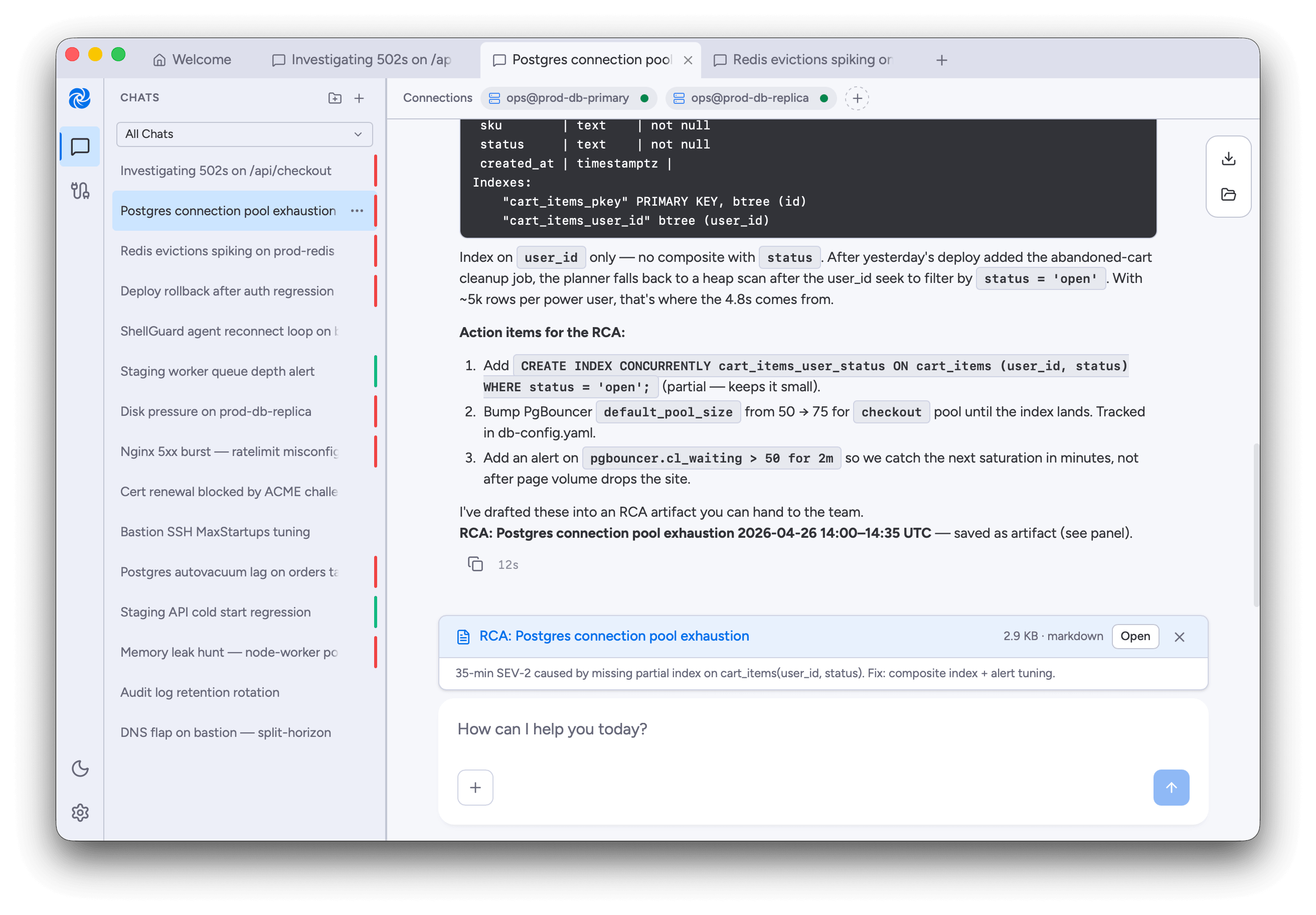Click the Connections label
Image resolution: width=1316 pixels, height=915 pixels.
point(437,98)
